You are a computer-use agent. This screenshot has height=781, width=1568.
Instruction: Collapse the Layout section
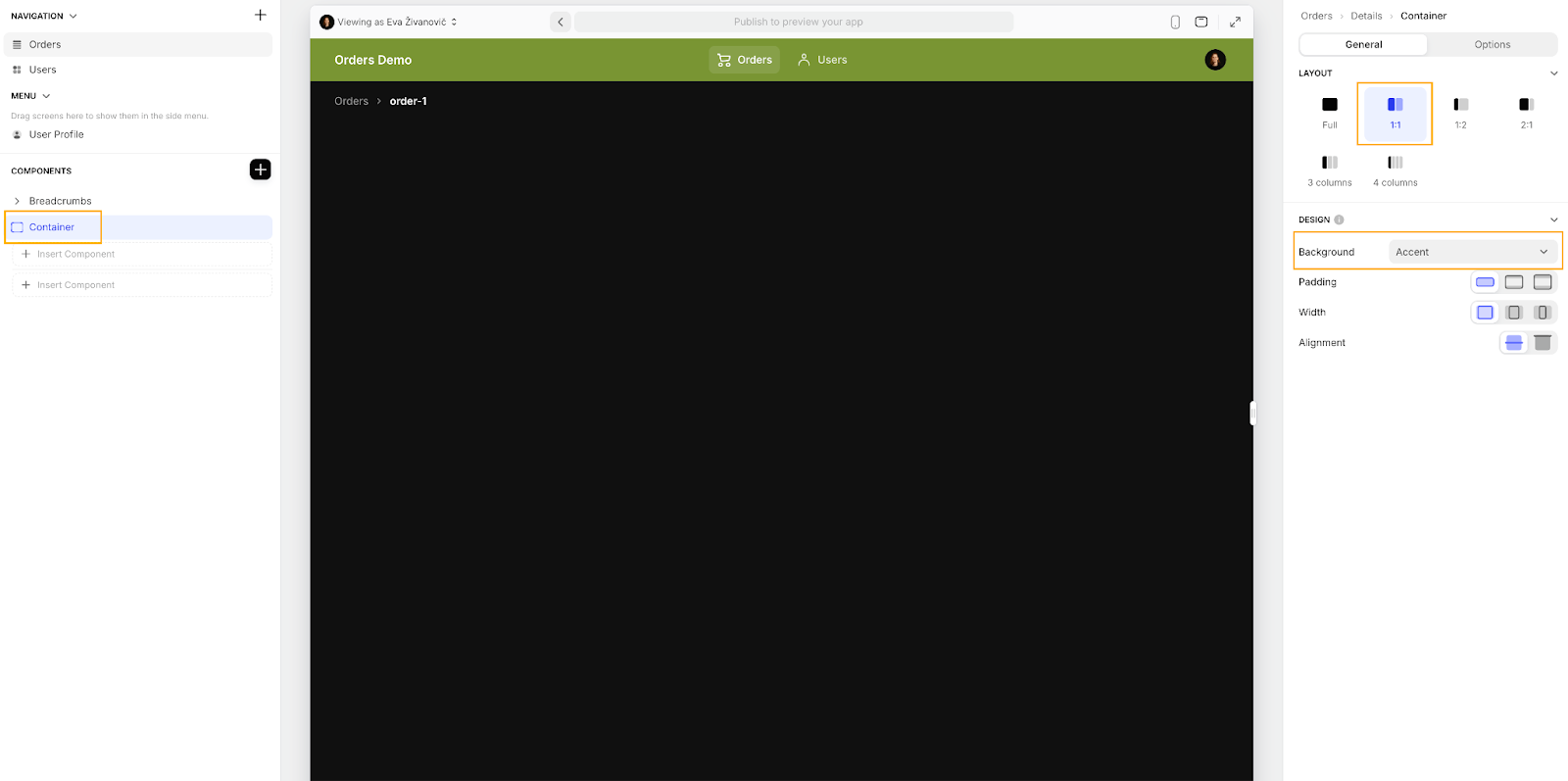(1553, 73)
